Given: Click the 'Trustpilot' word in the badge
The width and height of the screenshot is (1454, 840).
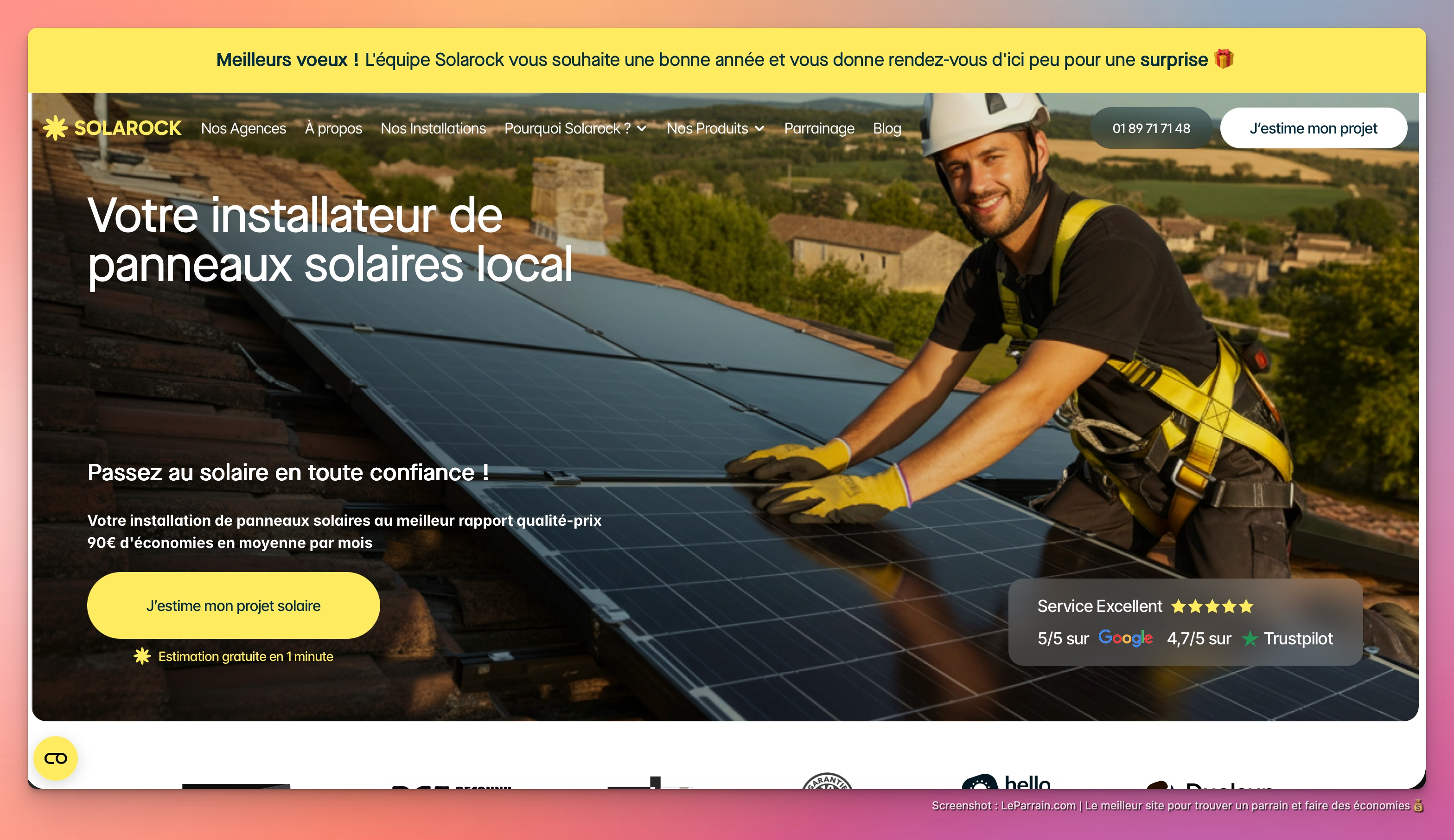Looking at the screenshot, I should (1298, 639).
